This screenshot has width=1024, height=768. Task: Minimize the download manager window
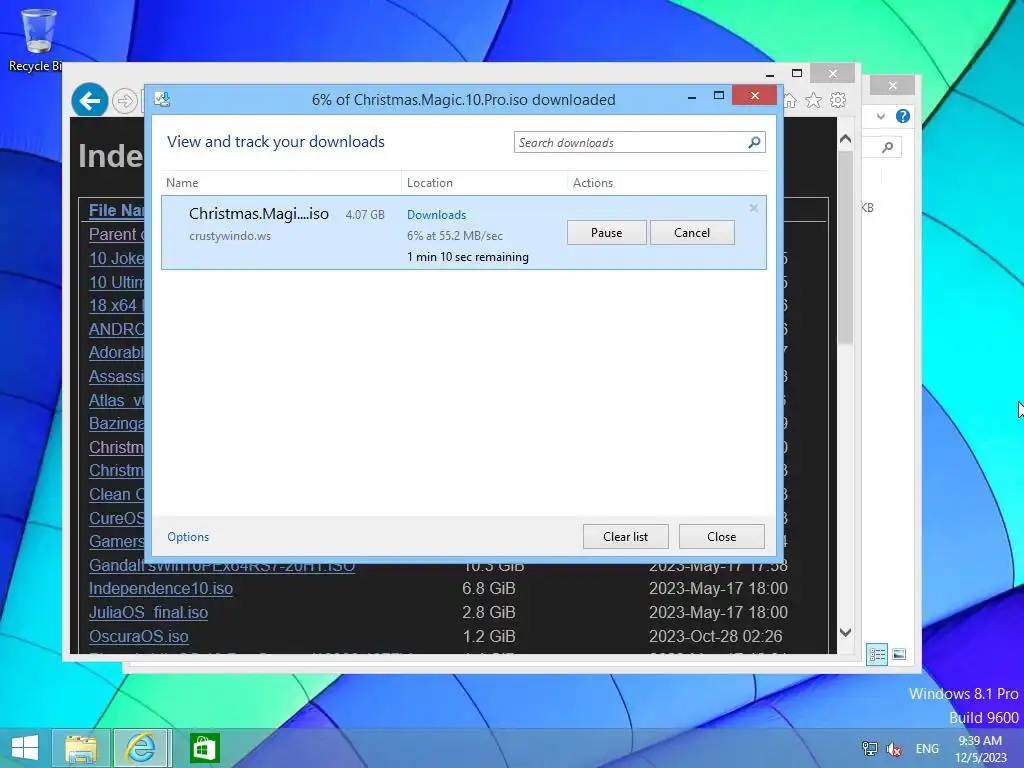click(x=692, y=97)
